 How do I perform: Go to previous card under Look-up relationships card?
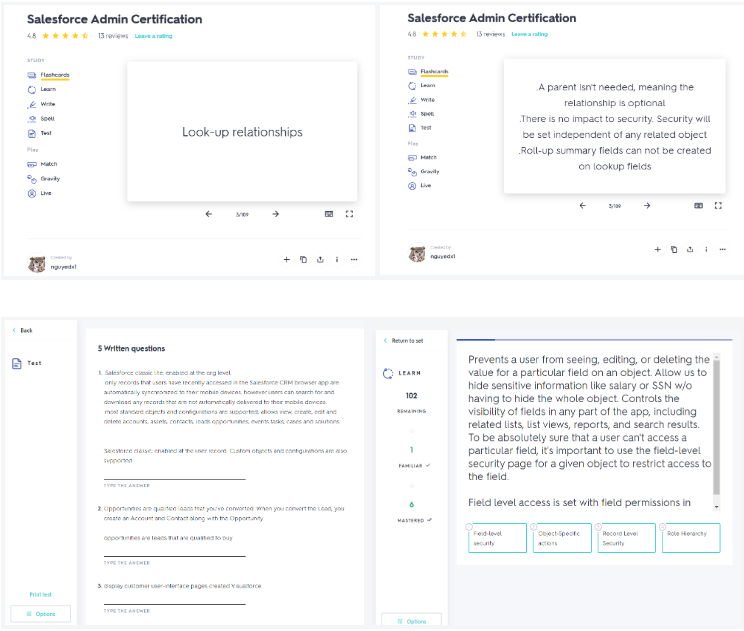click(x=209, y=214)
